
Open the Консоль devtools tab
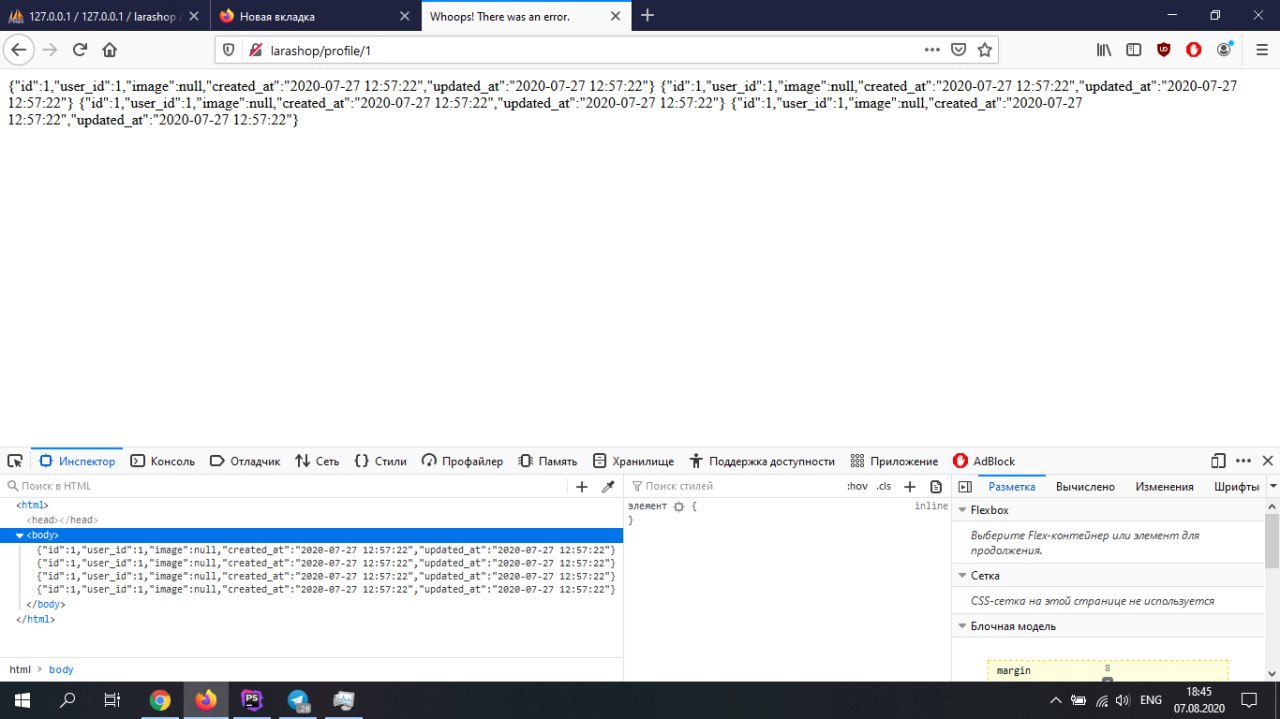click(x=163, y=461)
